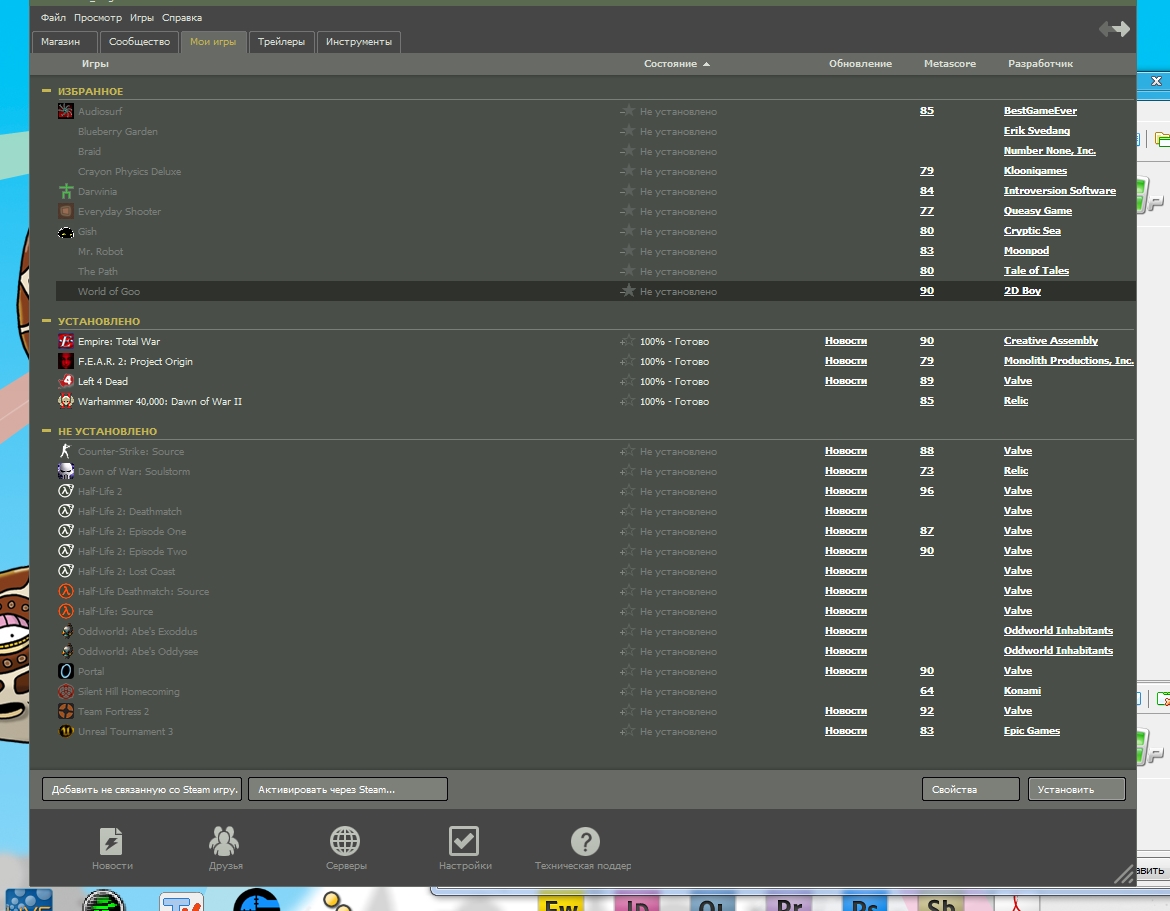Screen dimensions: 1170x911
Task: Click the Darwinia game icon
Action: click(66, 191)
